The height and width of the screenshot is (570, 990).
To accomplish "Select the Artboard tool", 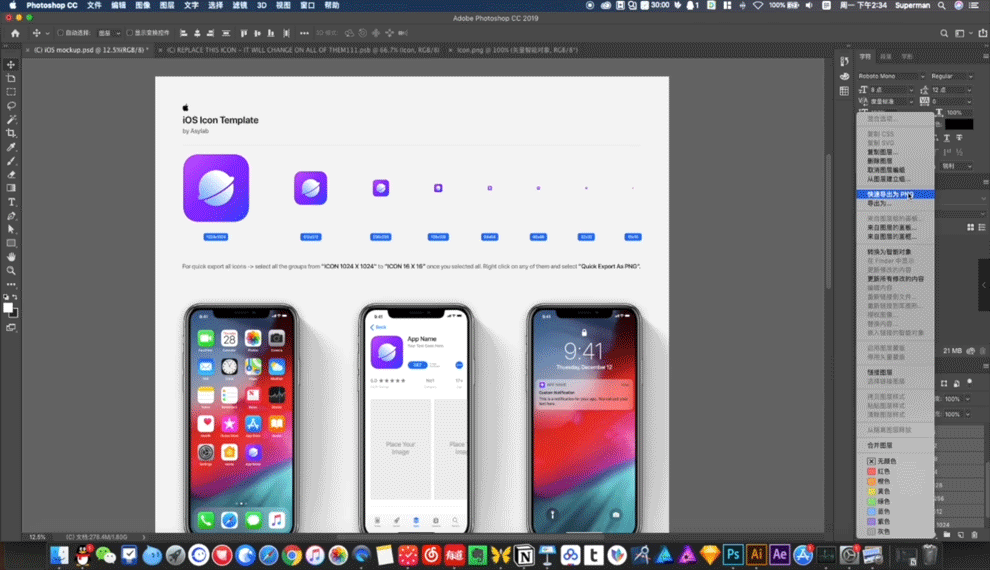I will [x=11, y=78].
